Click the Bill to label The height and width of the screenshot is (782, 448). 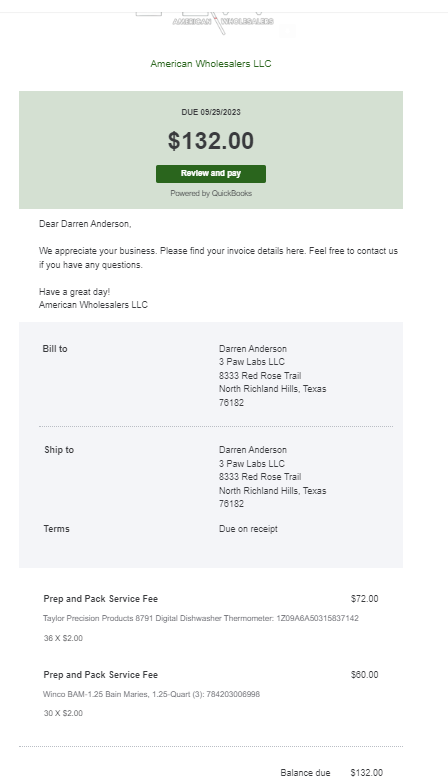pos(55,349)
